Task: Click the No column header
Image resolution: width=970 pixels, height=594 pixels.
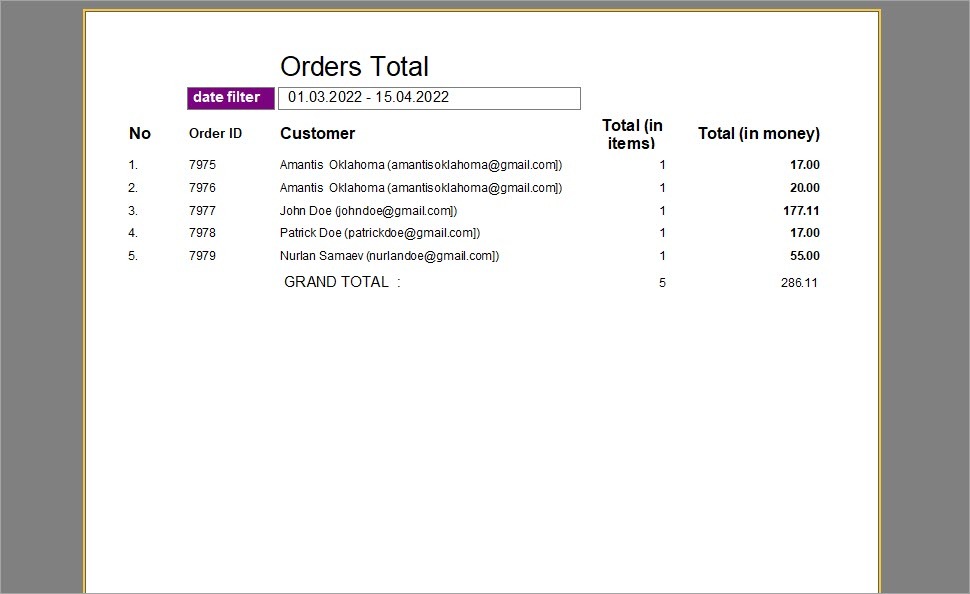Action: [x=140, y=134]
